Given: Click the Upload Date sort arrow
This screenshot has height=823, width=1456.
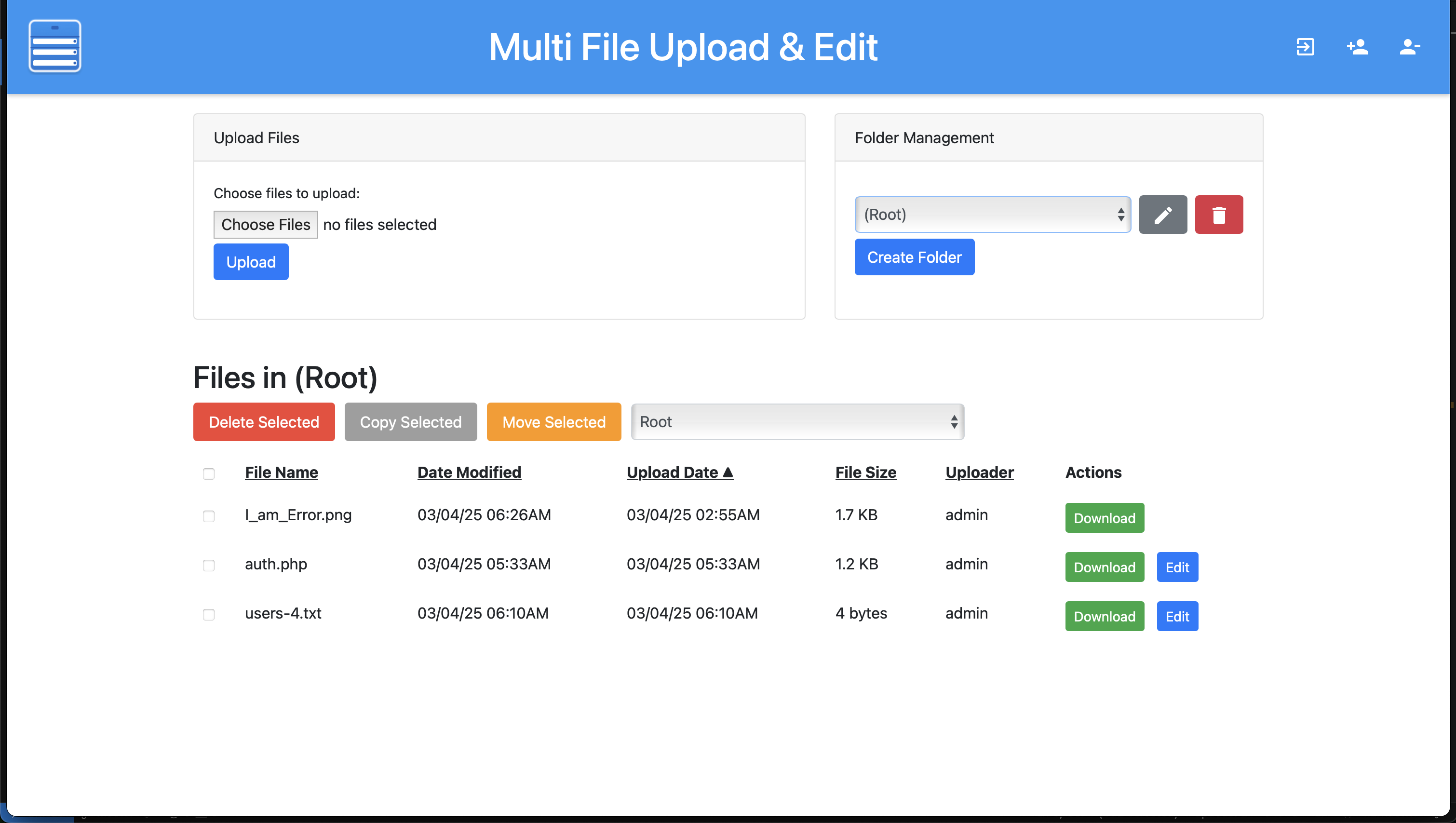Looking at the screenshot, I should point(728,472).
